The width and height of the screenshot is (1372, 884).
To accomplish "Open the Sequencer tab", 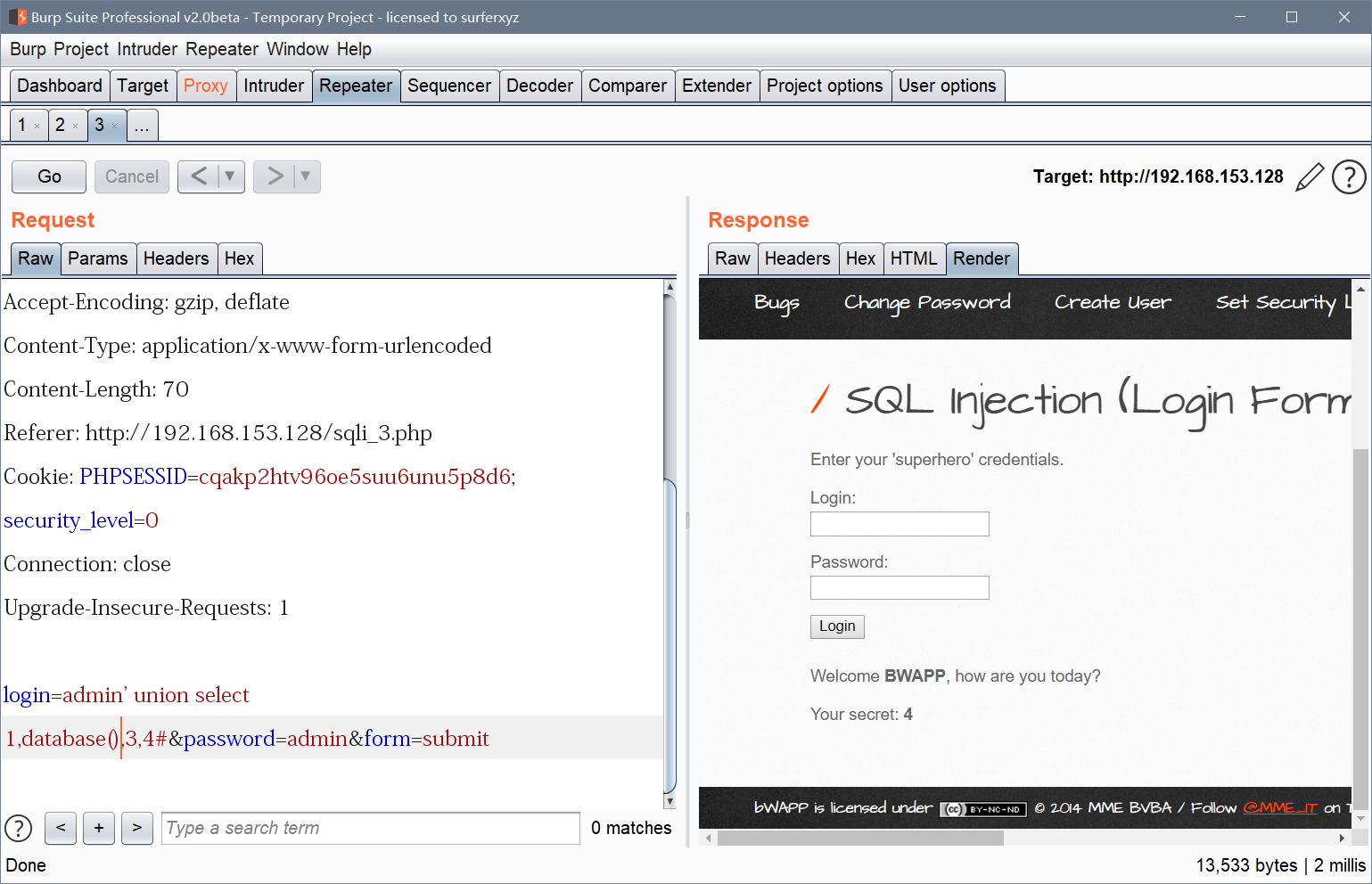I will (x=449, y=86).
